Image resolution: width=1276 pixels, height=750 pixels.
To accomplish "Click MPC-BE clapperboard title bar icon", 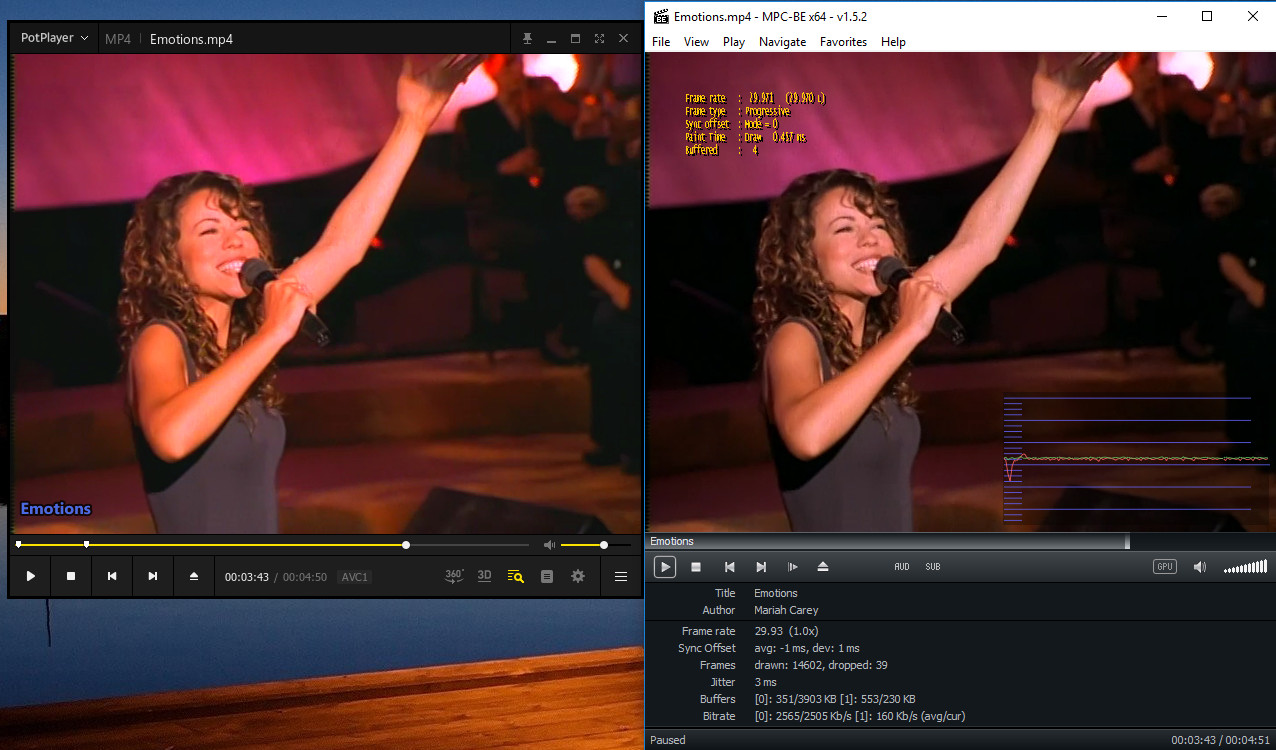I will [x=661, y=16].
